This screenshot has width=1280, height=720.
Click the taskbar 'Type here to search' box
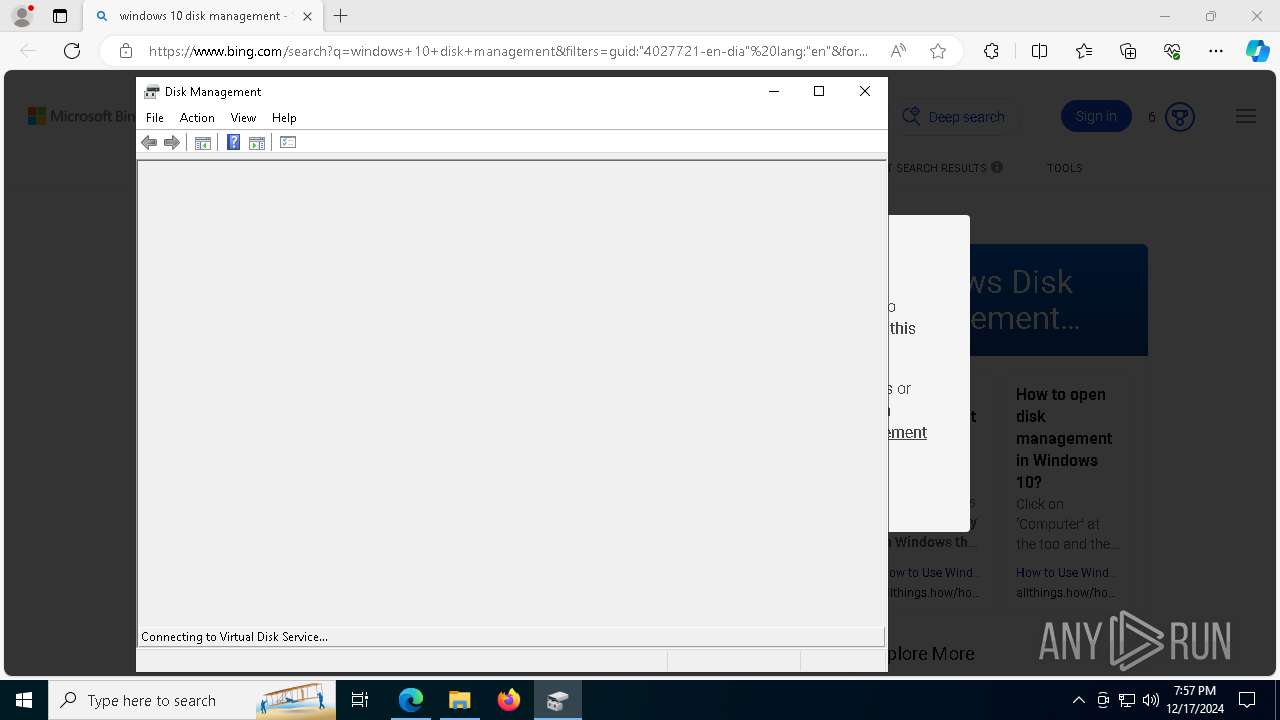[192, 700]
